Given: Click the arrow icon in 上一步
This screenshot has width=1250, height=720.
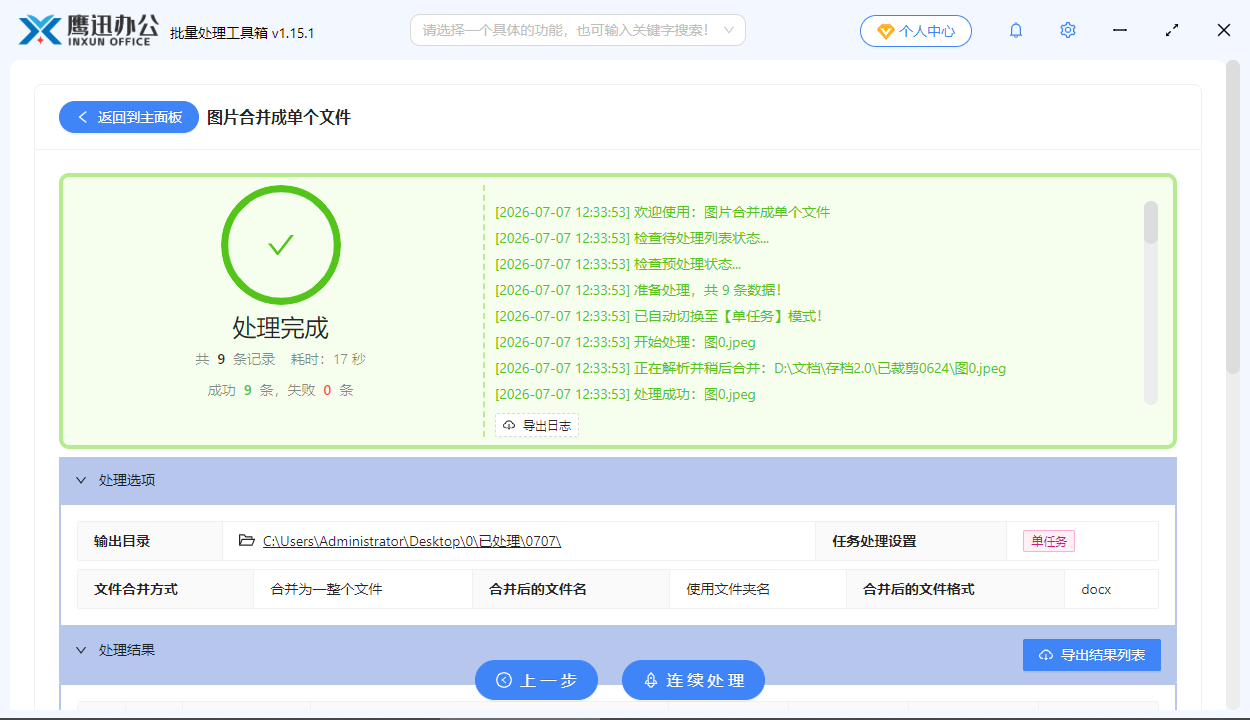Looking at the screenshot, I should [504, 680].
